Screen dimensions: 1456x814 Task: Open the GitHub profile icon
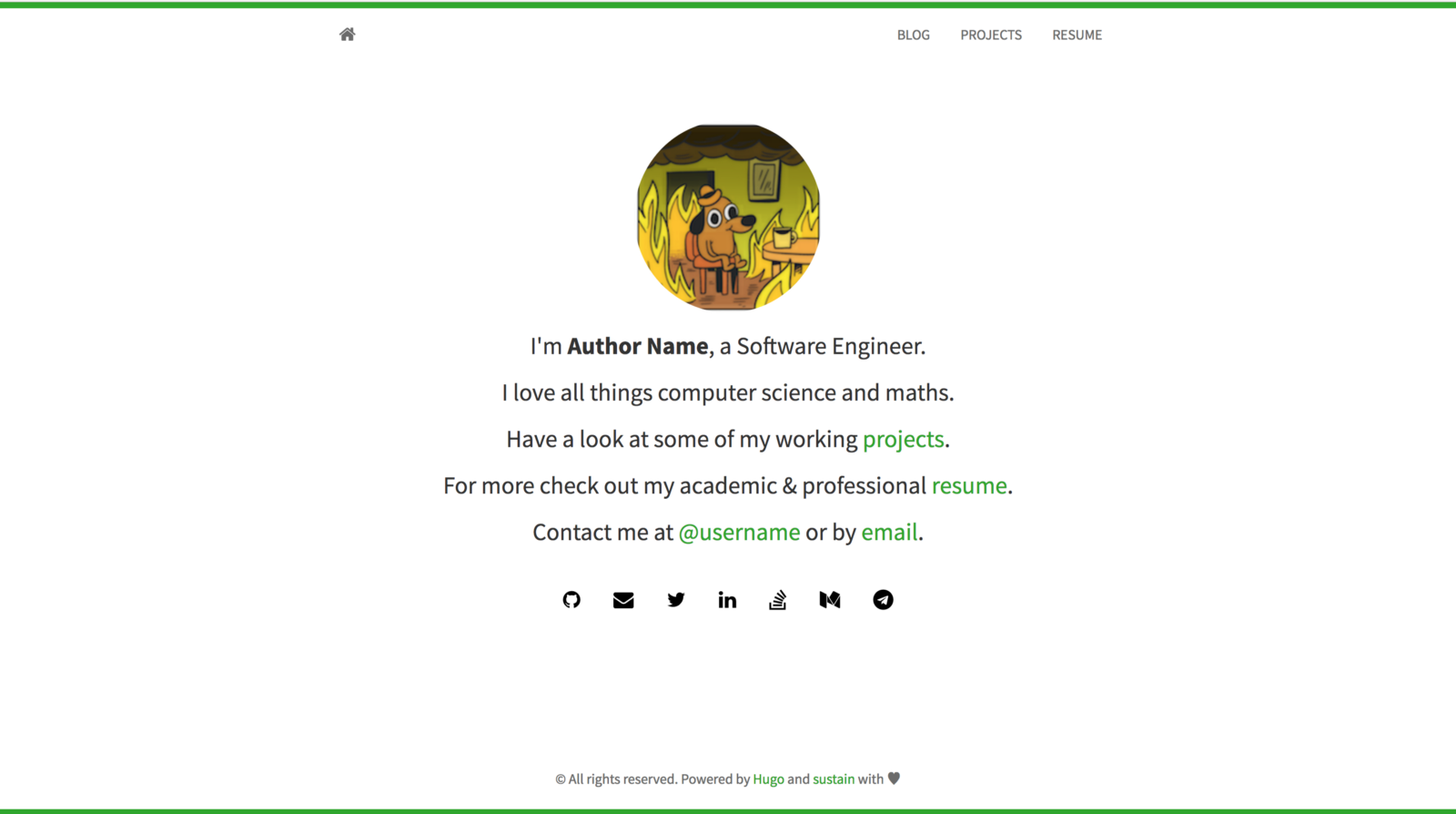point(571,599)
